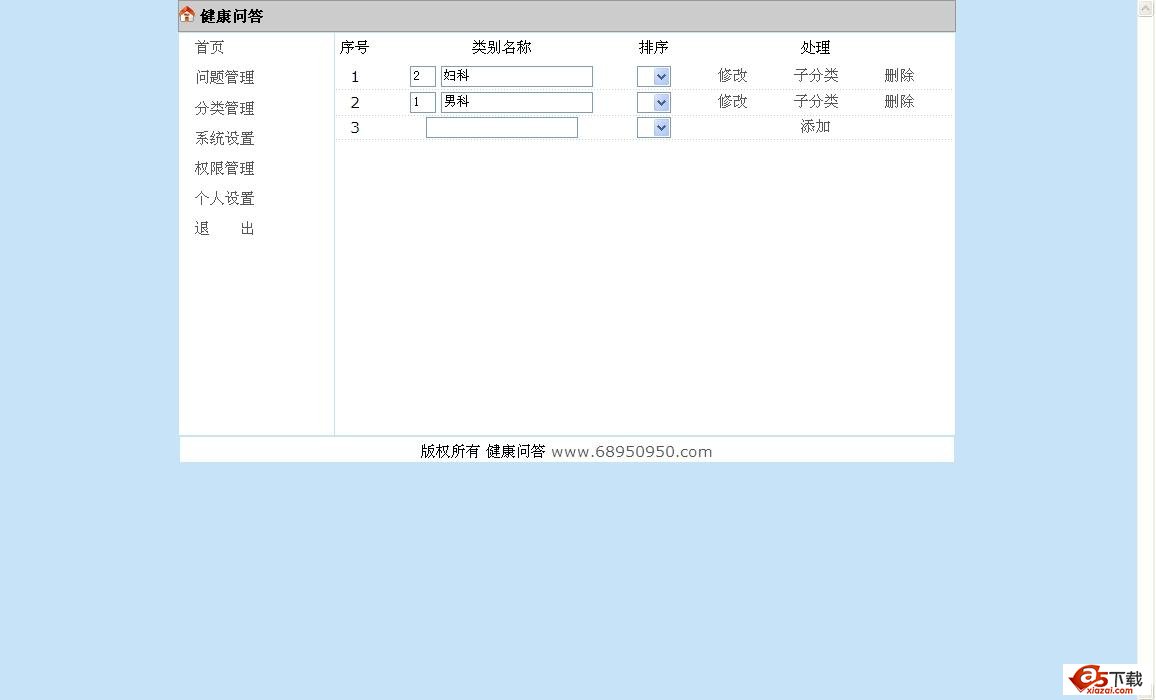Click 退出 to log out
The image size is (1156, 700).
(x=224, y=228)
